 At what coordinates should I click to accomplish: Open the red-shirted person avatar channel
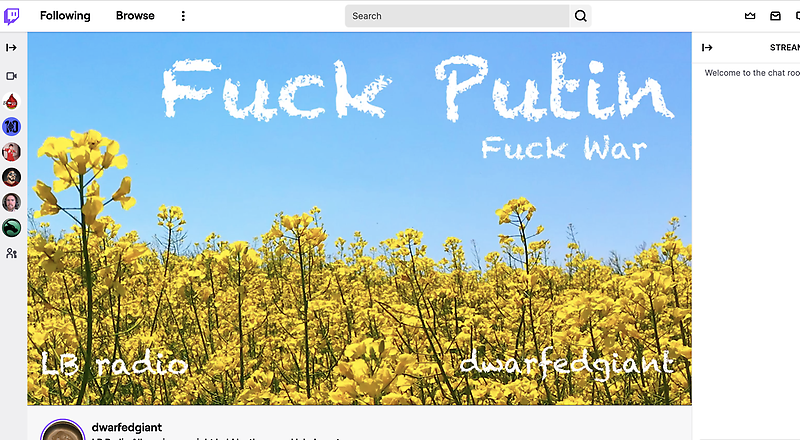12,152
